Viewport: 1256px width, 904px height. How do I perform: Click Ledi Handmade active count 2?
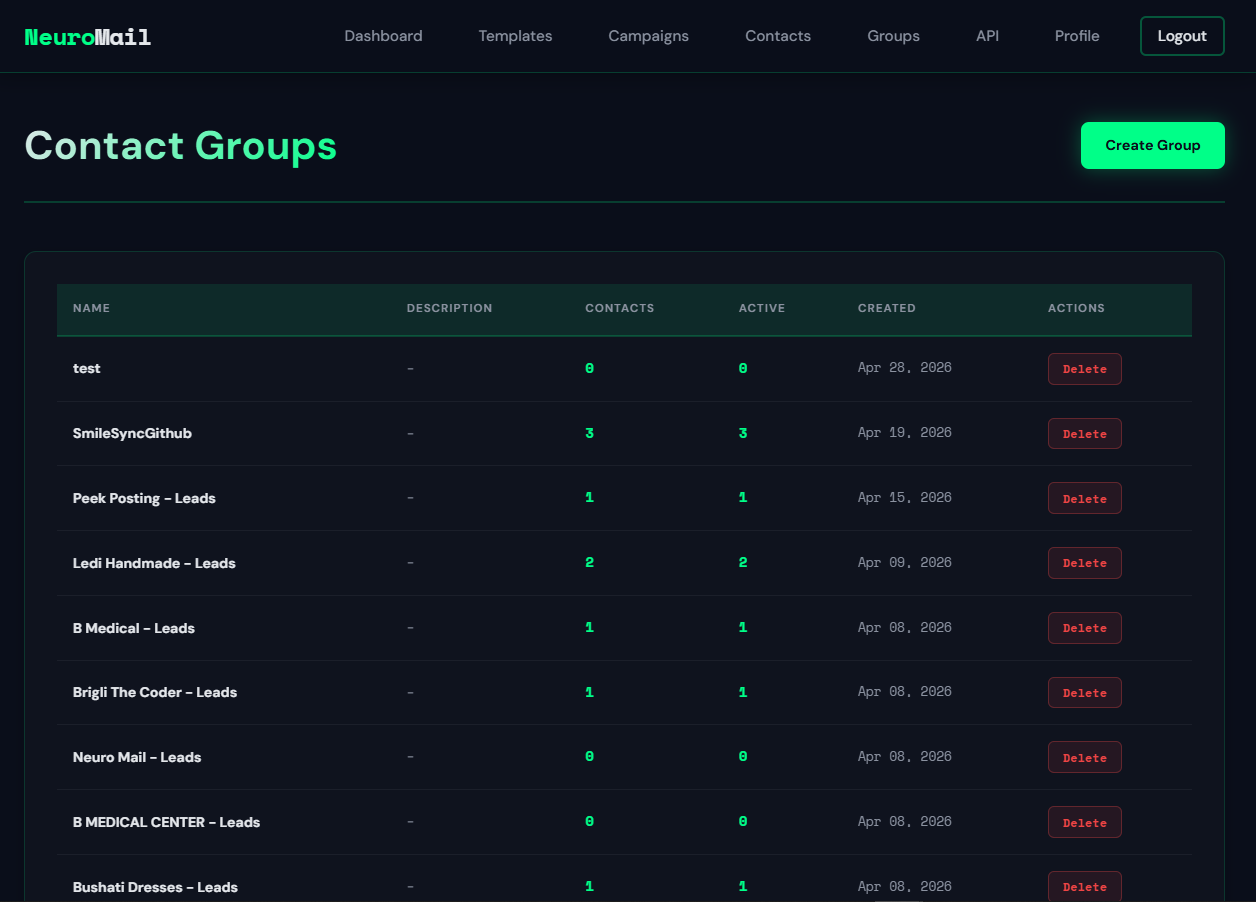pos(743,563)
